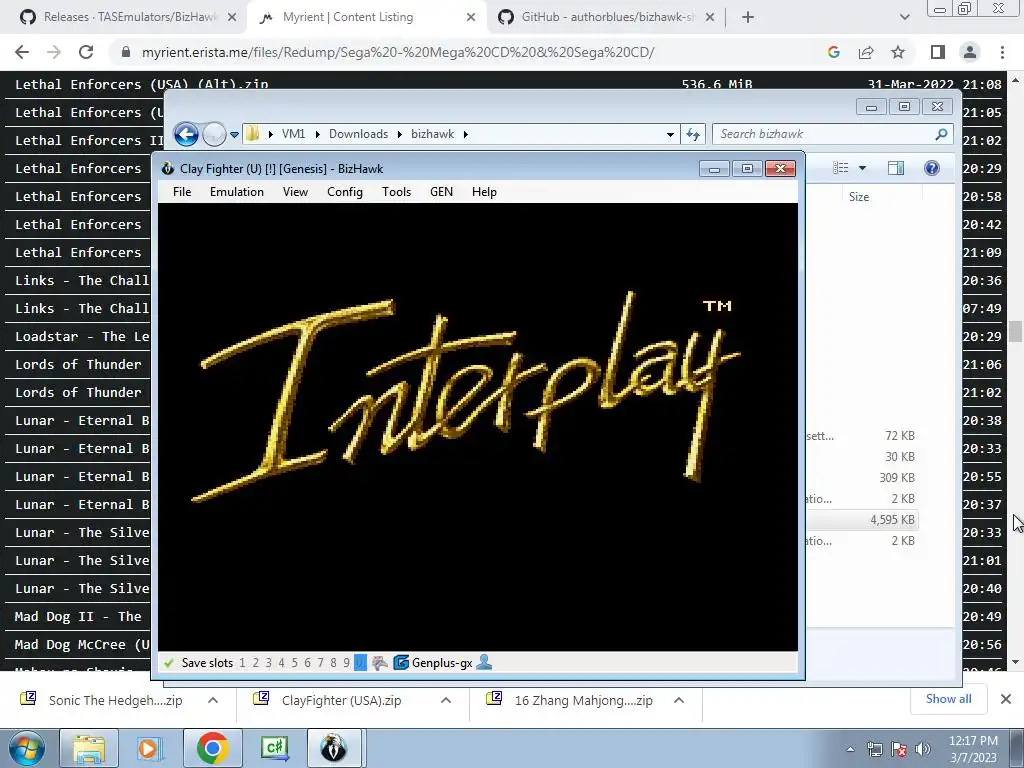Image resolution: width=1024 pixels, height=768 pixels.
Task: Open Mad Dog McCree link
Action: 82,645
